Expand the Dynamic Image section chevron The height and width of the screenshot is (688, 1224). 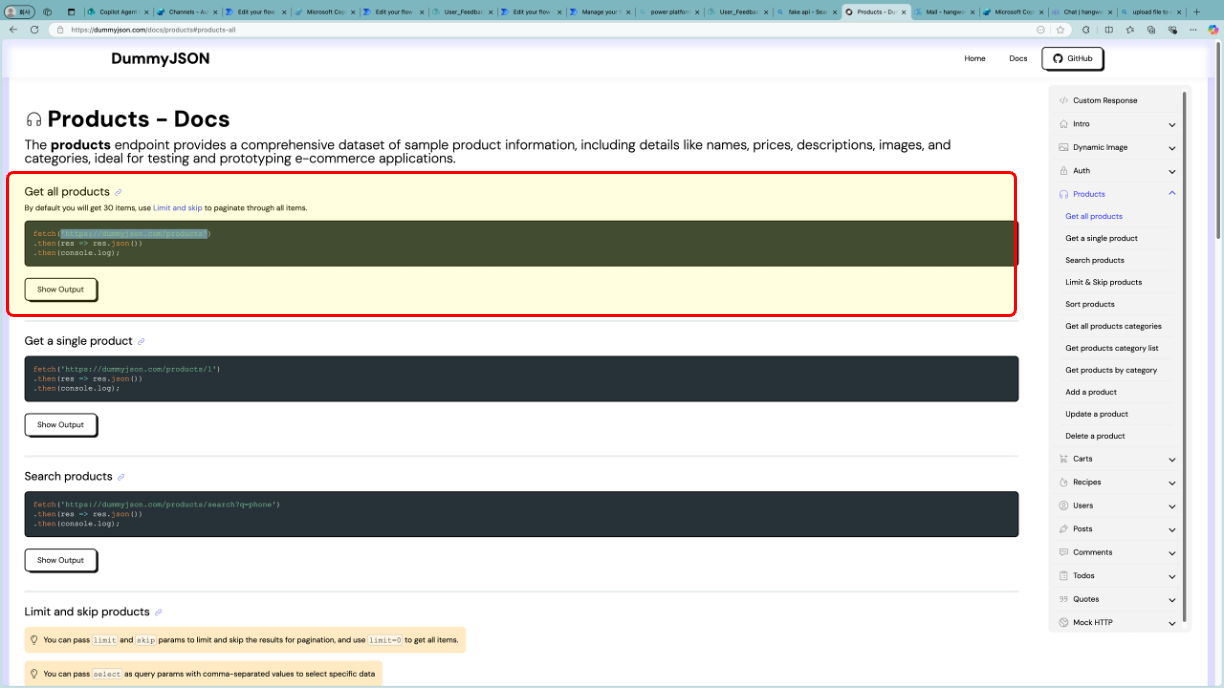(1172, 148)
